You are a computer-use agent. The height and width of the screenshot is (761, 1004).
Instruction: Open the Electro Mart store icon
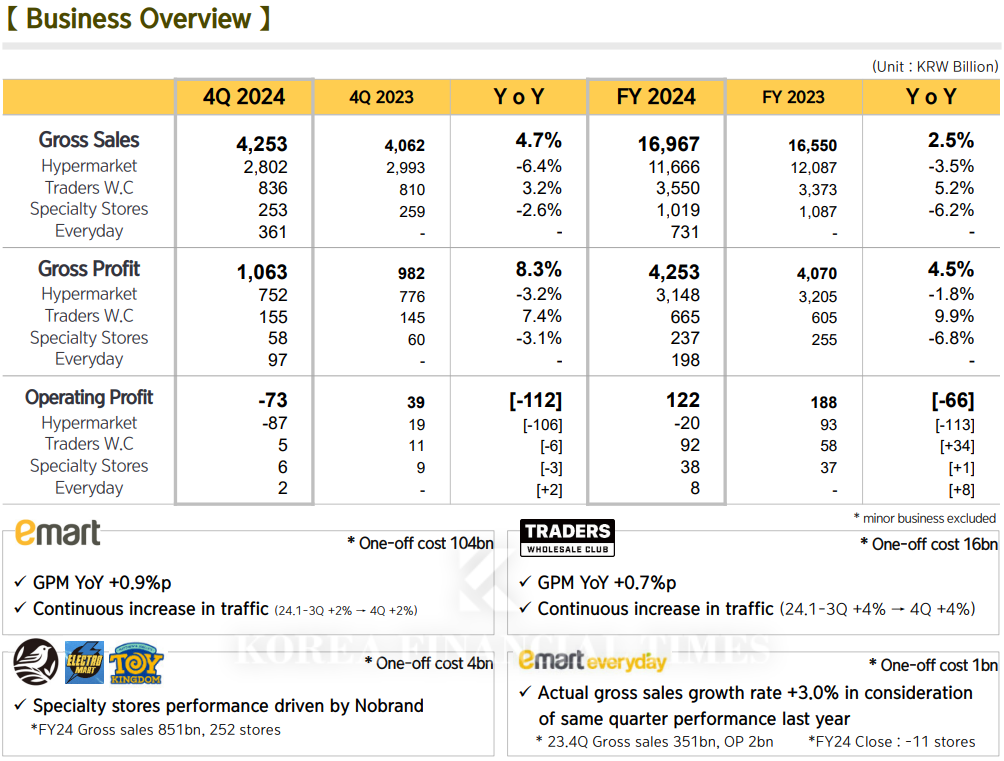click(84, 663)
